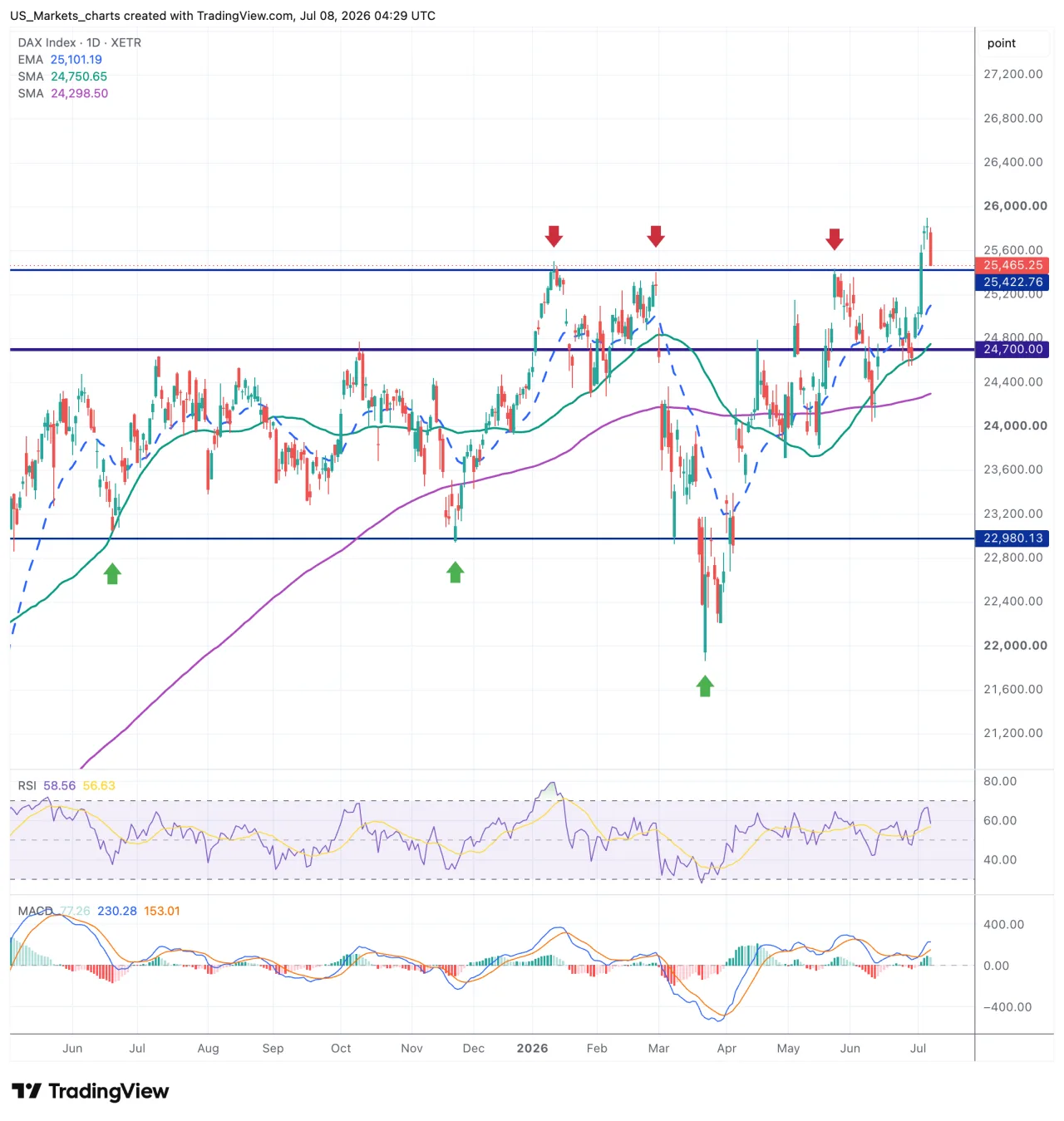Select the 25,422.76 horizontal line price tag
Viewport: 1064px width, 1121px height.
coord(1012,283)
